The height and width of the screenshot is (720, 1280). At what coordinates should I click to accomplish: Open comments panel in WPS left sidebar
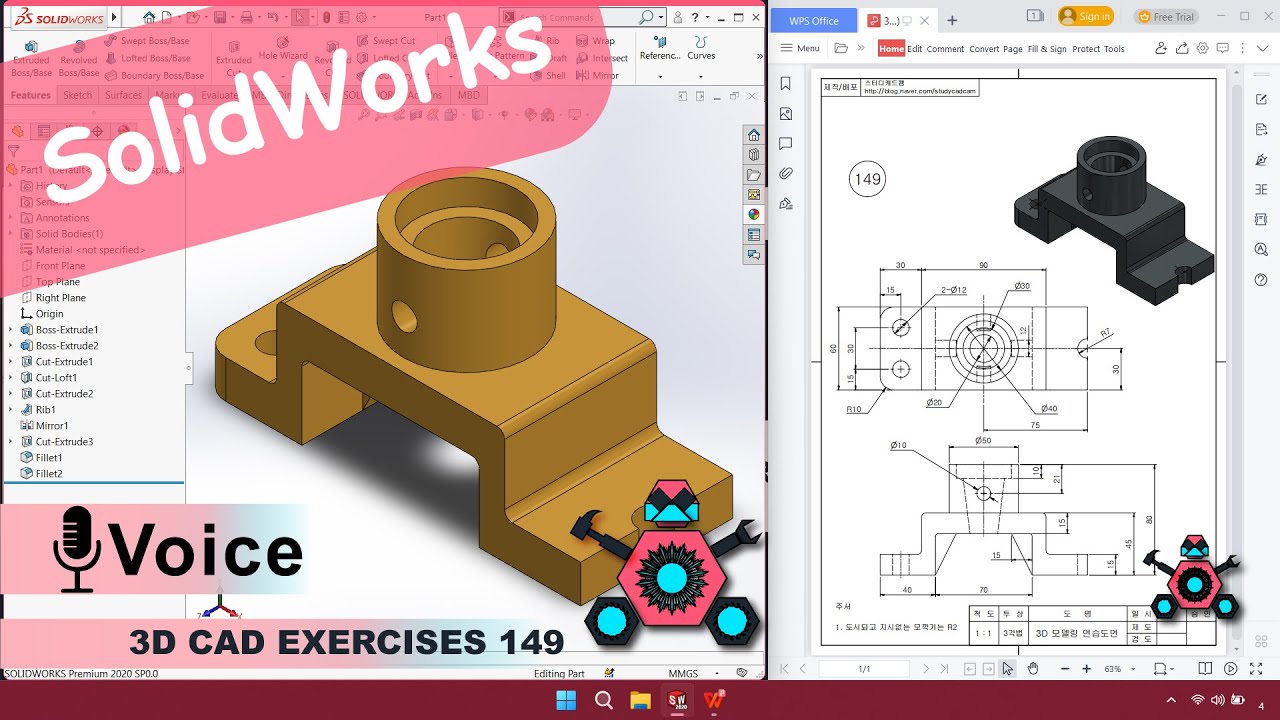pyautogui.click(x=786, y=144)
